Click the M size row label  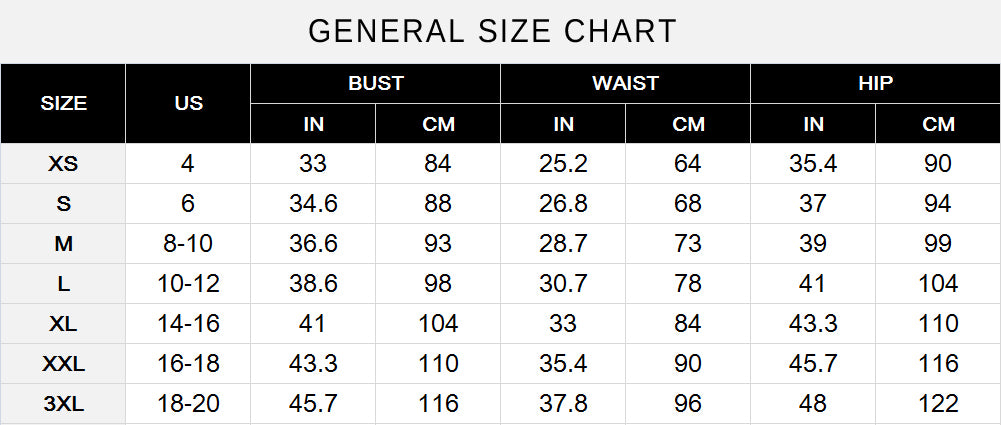pyautogui.click(x=63, y=244)
